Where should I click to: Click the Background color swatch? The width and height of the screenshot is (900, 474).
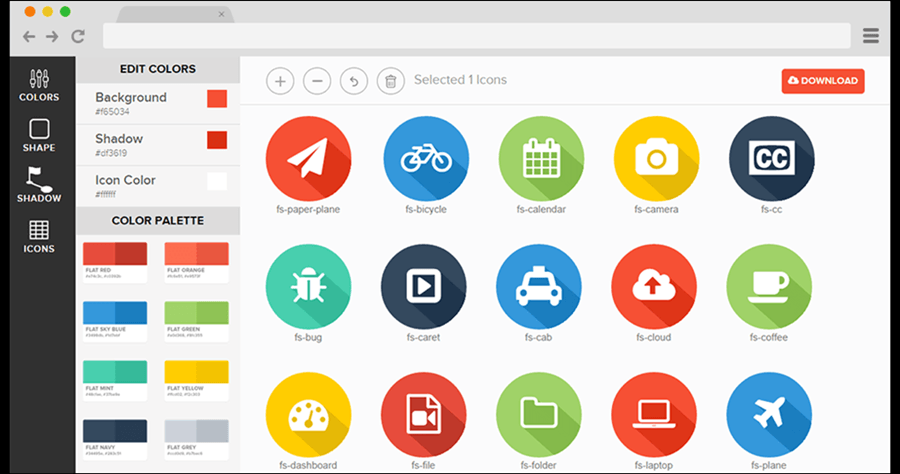click(x=217, y=99)
